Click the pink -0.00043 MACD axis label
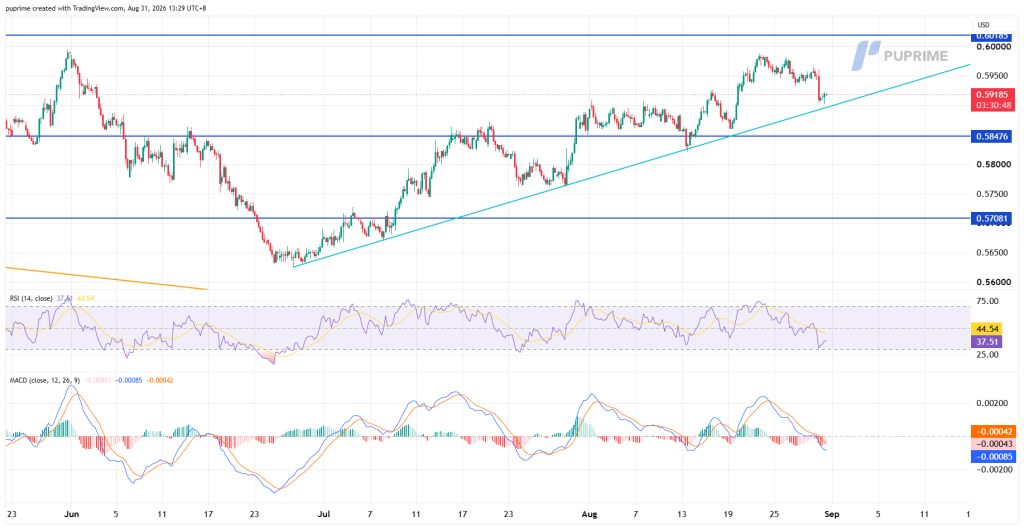The height and width of the screenshot is (526, 1024). tap(991, 444)
